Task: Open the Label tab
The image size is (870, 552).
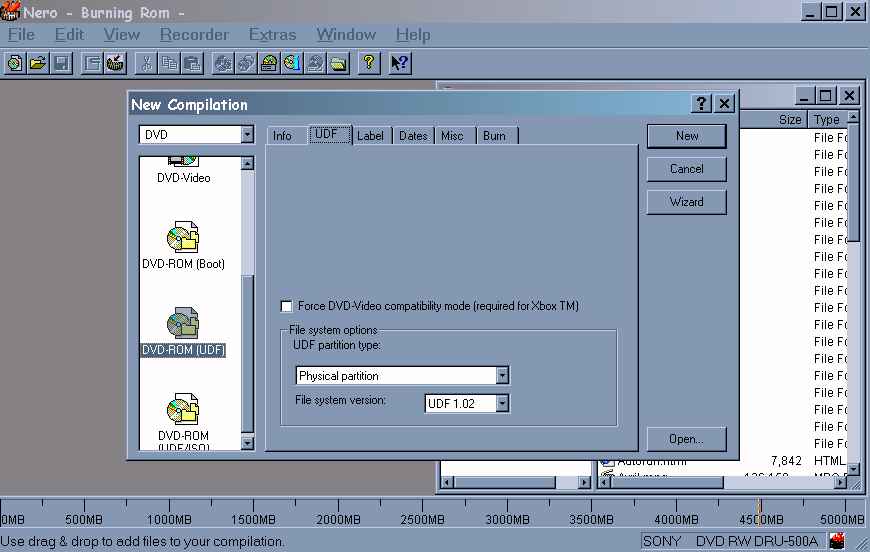Action: 370,136
